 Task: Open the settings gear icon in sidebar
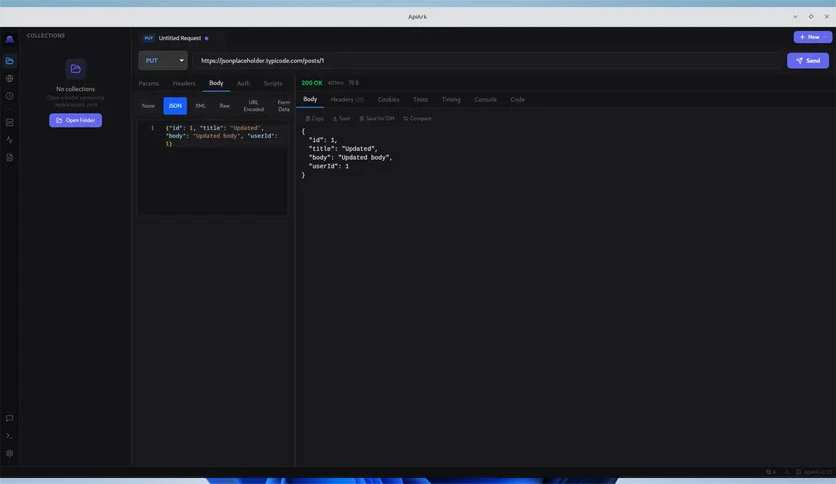(x=10, y=454)
